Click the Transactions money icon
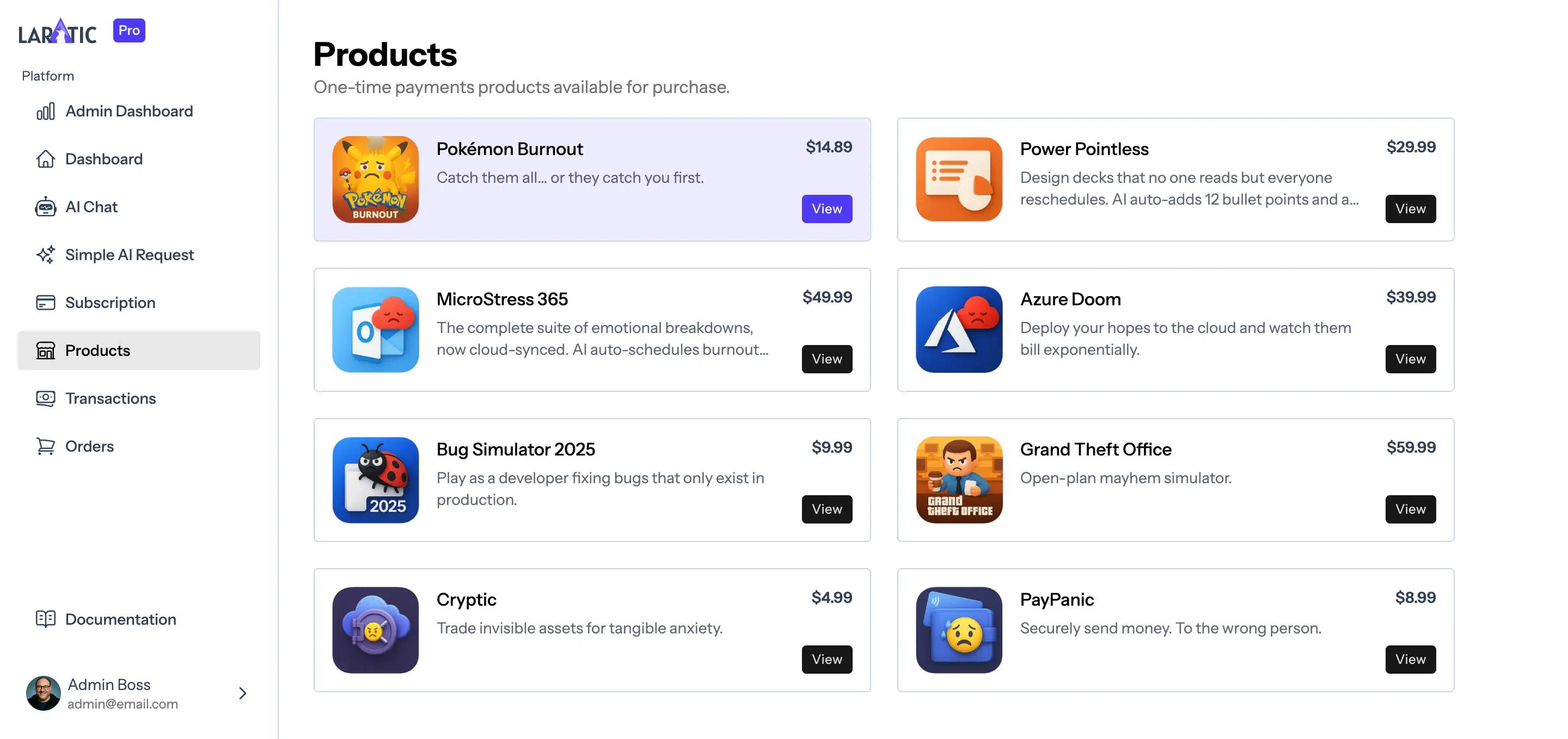Screen dimensions: 1568x739 [46, 398]
